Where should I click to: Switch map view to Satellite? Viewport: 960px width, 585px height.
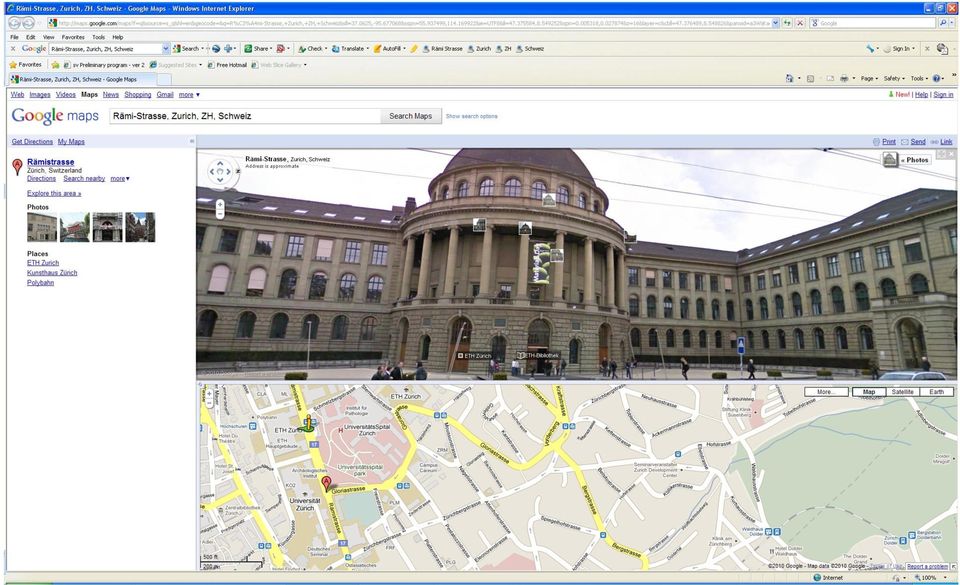(x=902, y=392)
